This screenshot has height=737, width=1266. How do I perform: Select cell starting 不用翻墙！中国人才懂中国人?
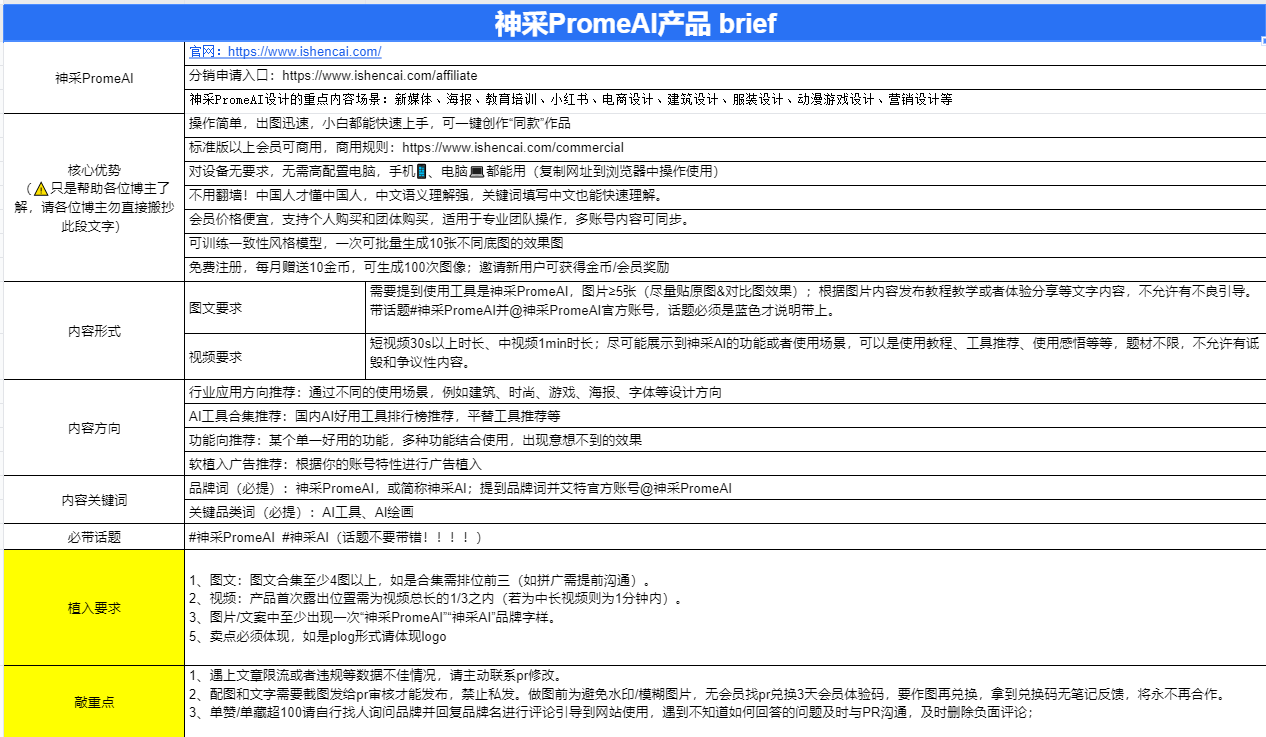[x=726, y=195]
